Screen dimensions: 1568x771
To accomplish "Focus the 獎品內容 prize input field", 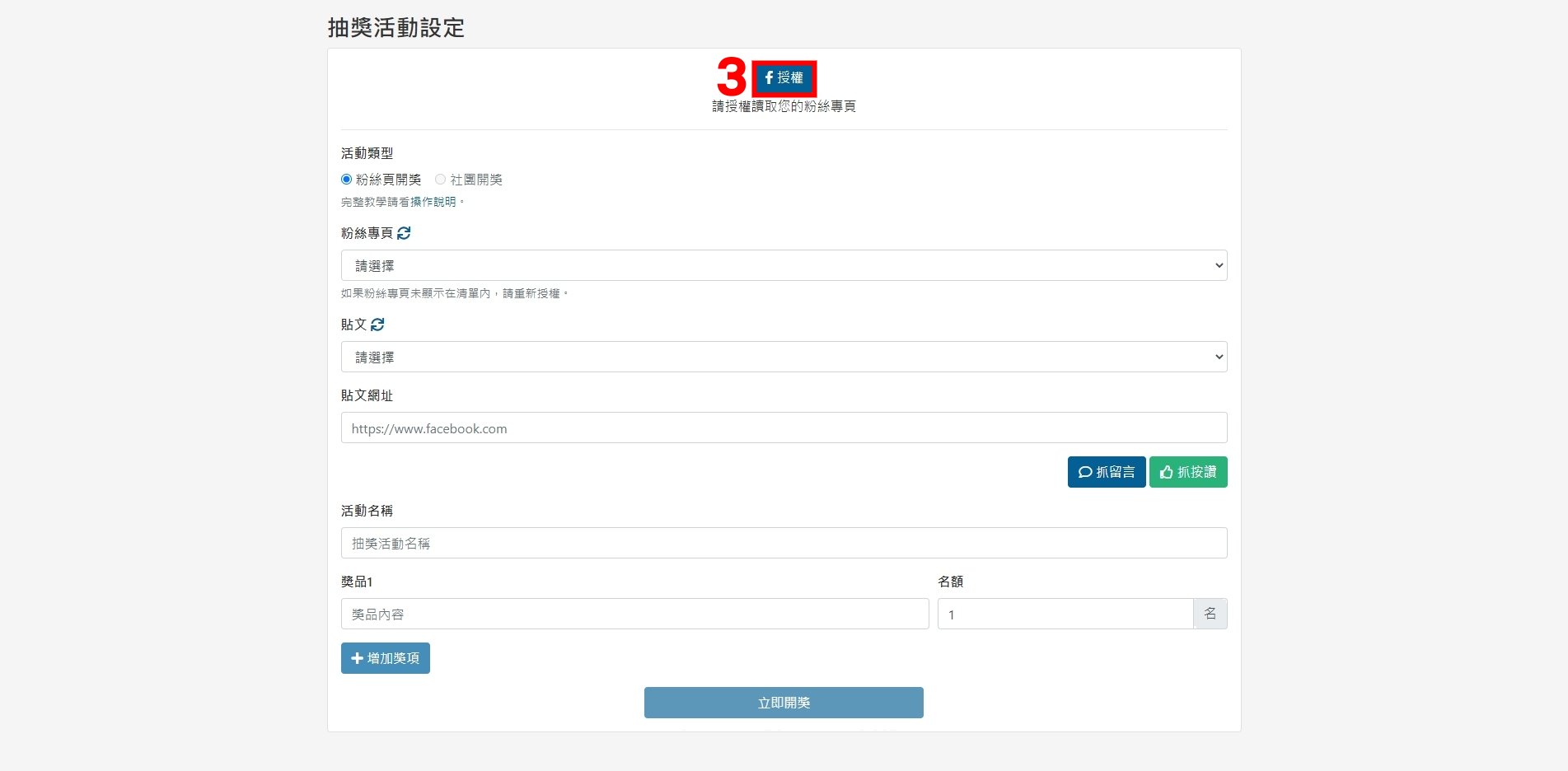I will point(634,614).
